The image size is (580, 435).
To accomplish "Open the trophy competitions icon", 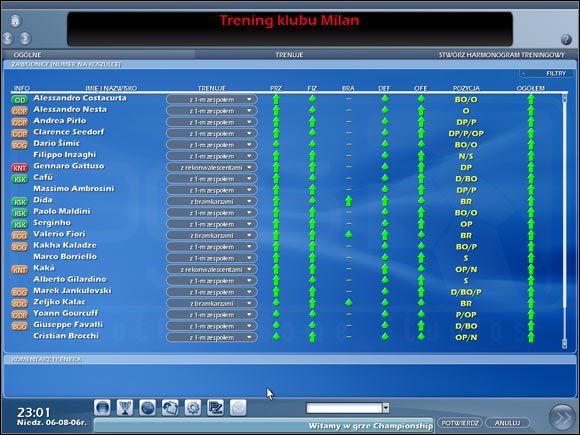I will (x=125, y=408).
